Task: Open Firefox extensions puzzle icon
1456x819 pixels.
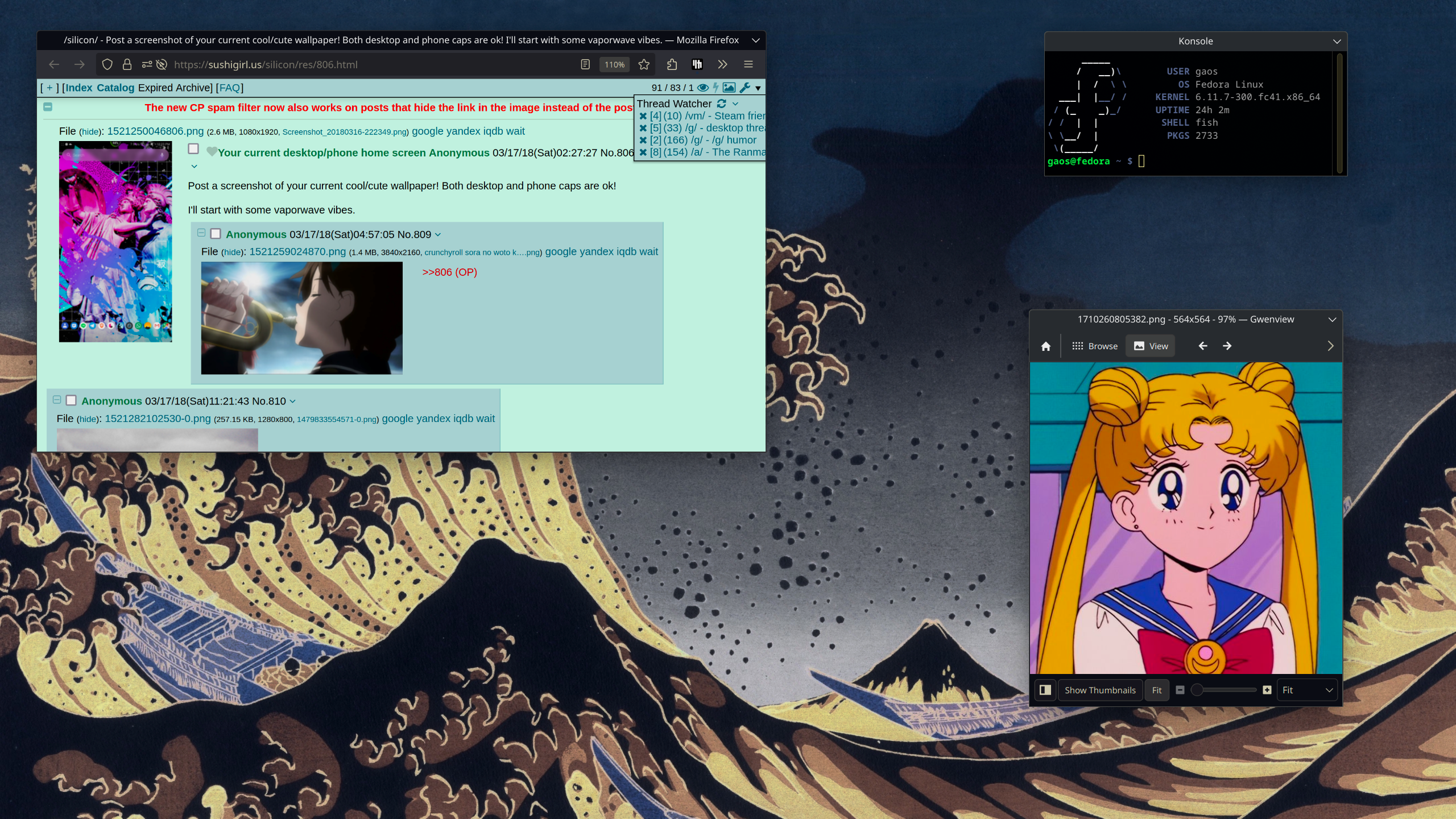Action: click(x=672, y=64)
